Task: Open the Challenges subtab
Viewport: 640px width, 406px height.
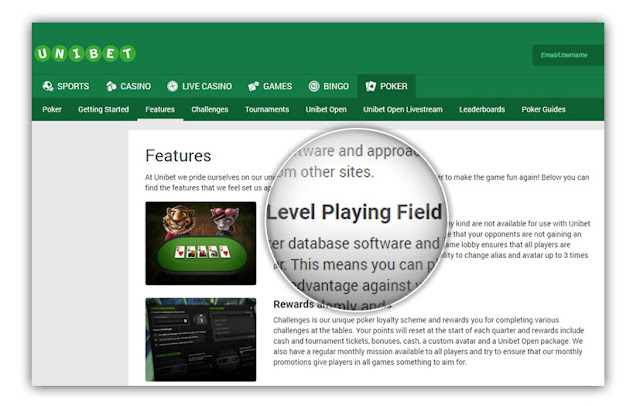Action: 210,109
